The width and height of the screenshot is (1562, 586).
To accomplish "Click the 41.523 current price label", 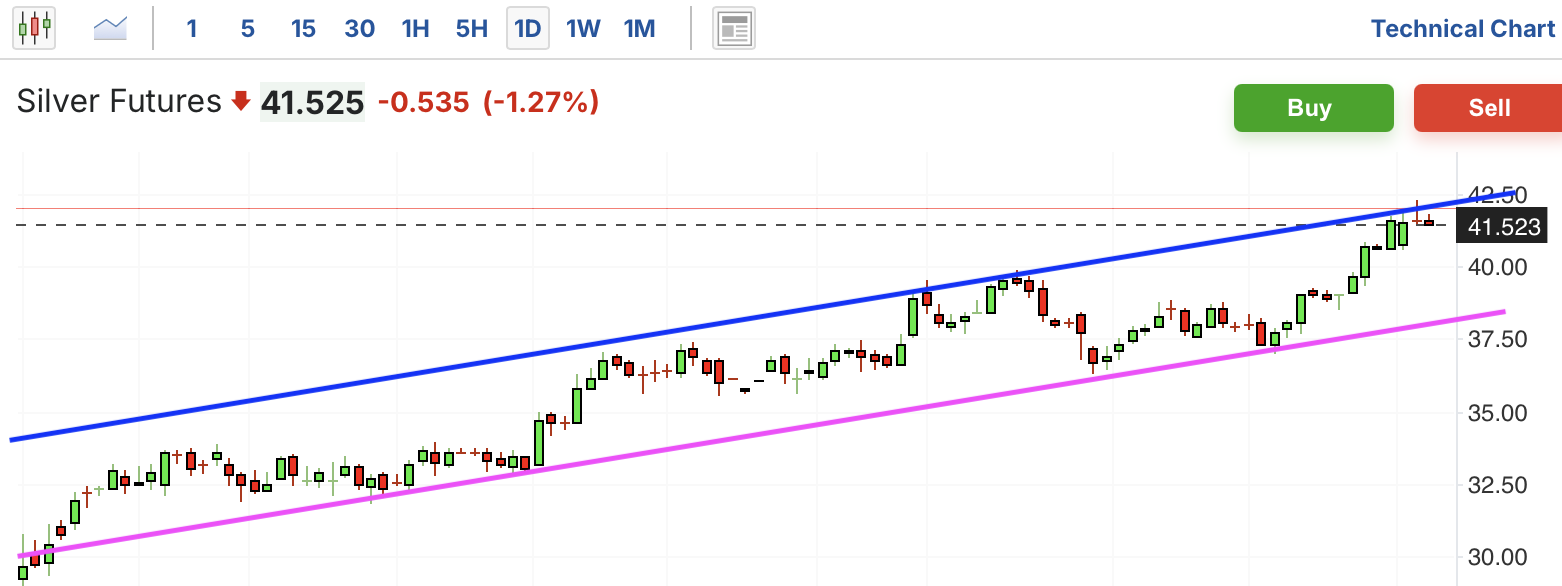I will coord(1503,227).
